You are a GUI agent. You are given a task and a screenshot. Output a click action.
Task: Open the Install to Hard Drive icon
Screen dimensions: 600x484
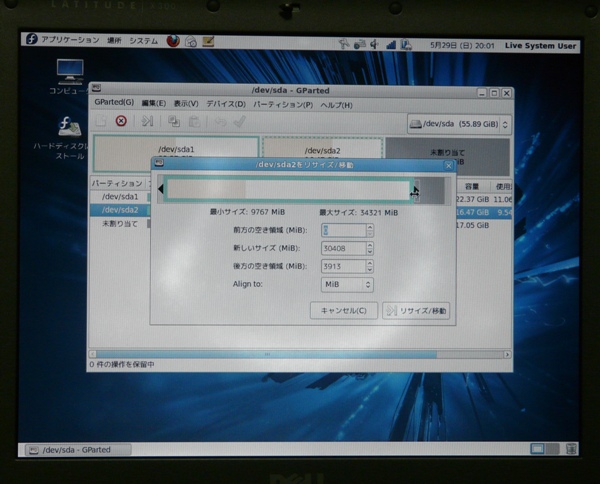pyautogui.click(x=71, y=130)
